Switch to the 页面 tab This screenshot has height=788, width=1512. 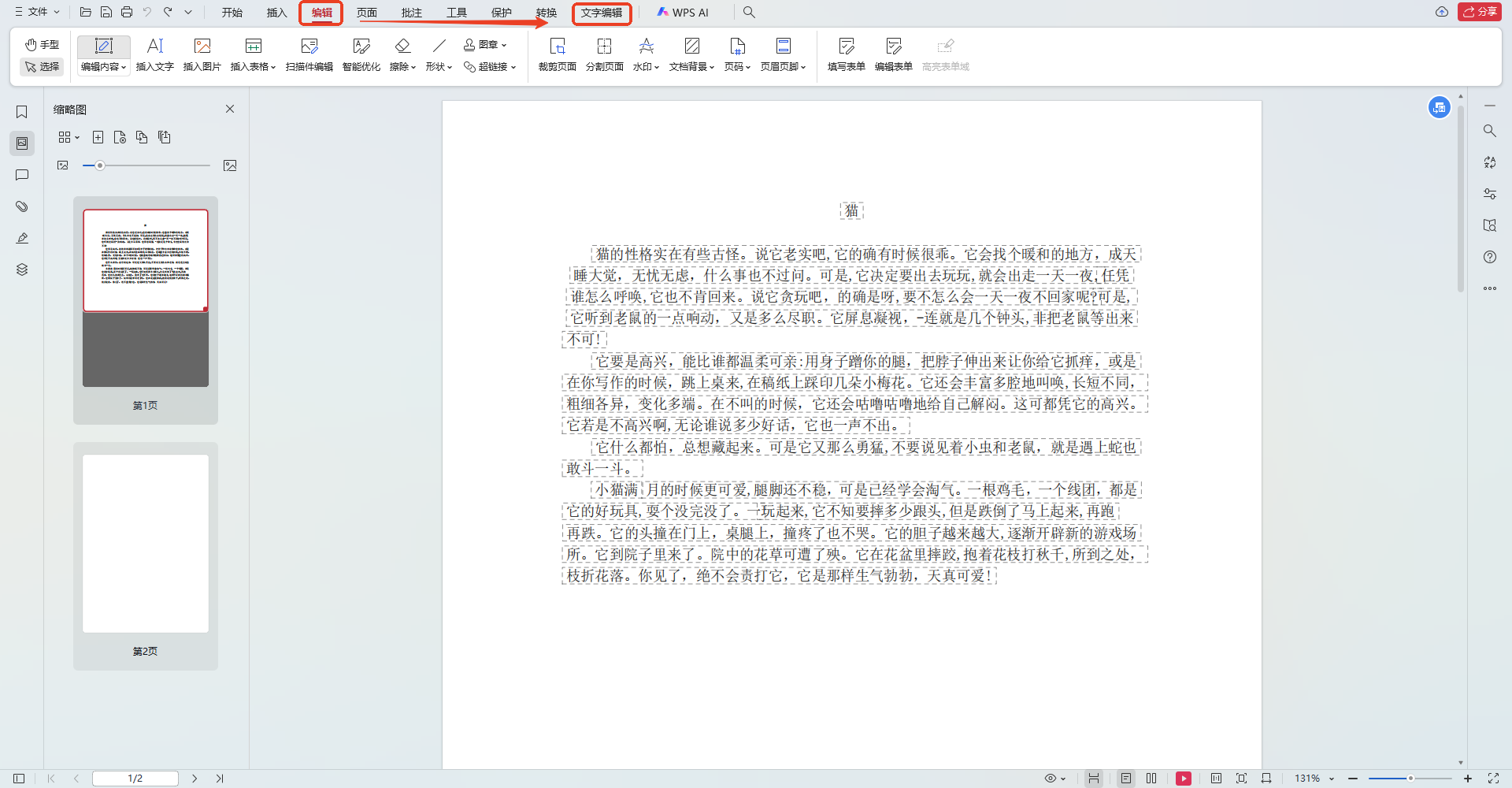(366, 13)
